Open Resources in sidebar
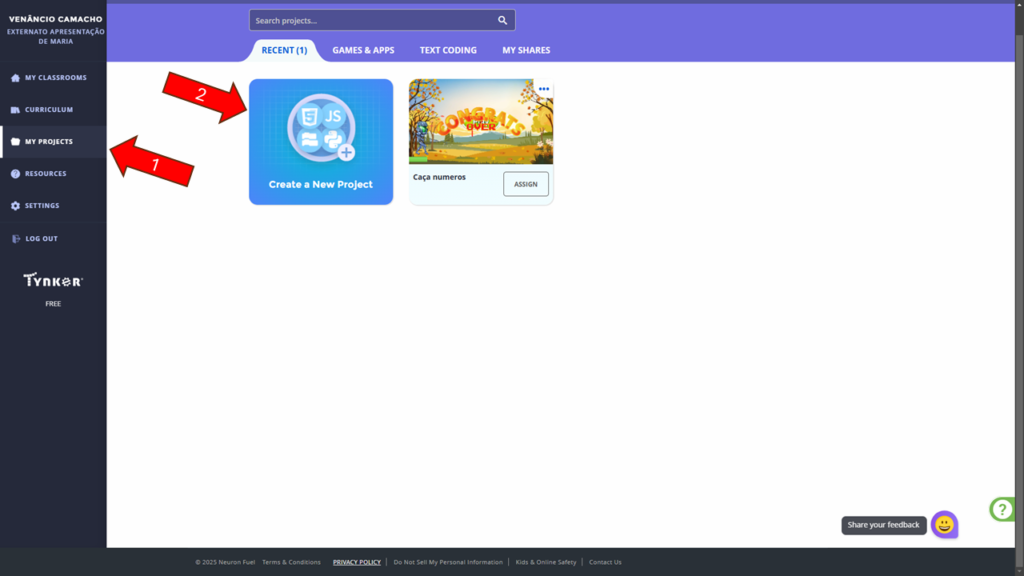Screen dimensions: 1024x576 click(45, 174)
